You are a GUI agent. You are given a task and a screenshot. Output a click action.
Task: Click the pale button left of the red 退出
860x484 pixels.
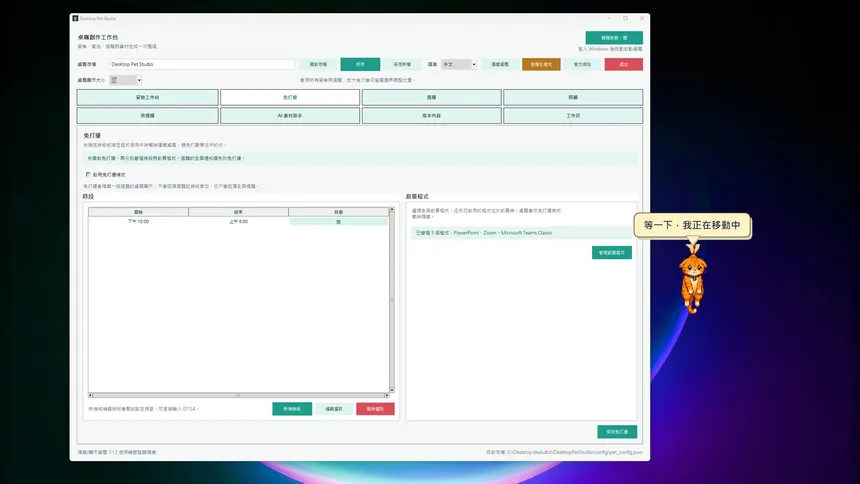click(582, 64)
